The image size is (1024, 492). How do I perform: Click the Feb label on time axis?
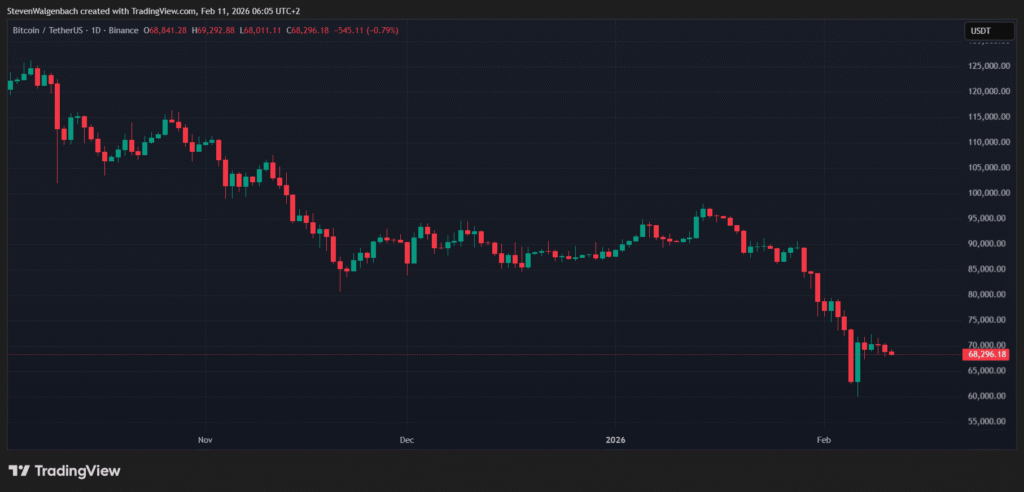pos(824,440)
